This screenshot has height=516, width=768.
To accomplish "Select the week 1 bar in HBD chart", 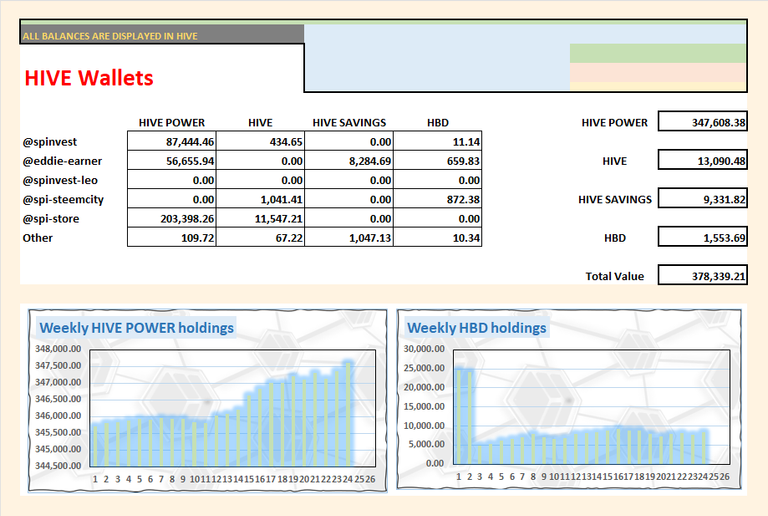I will [x=459, y=417].
